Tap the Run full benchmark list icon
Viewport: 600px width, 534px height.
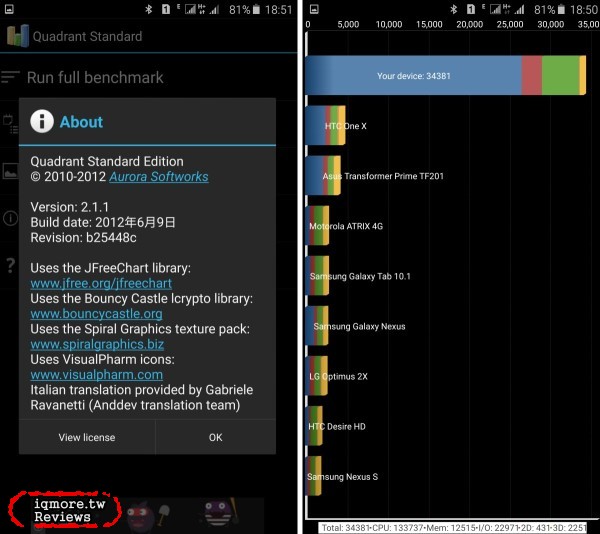pos(10,77)
